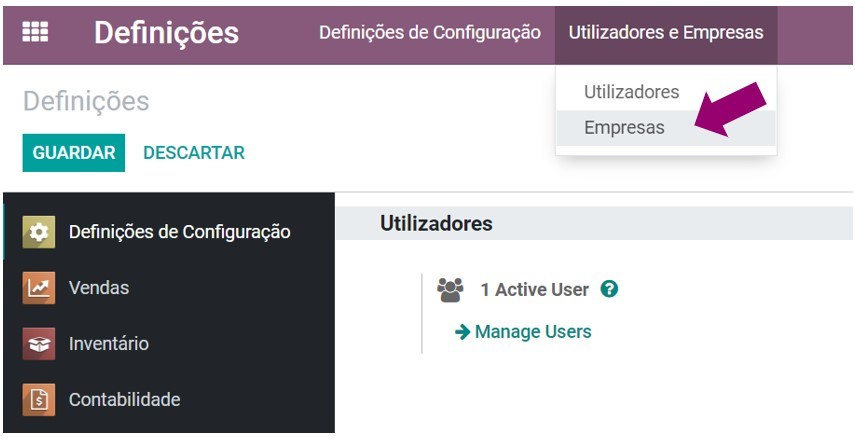Click the grey Definições breadcrumb title

coord(86,101)
